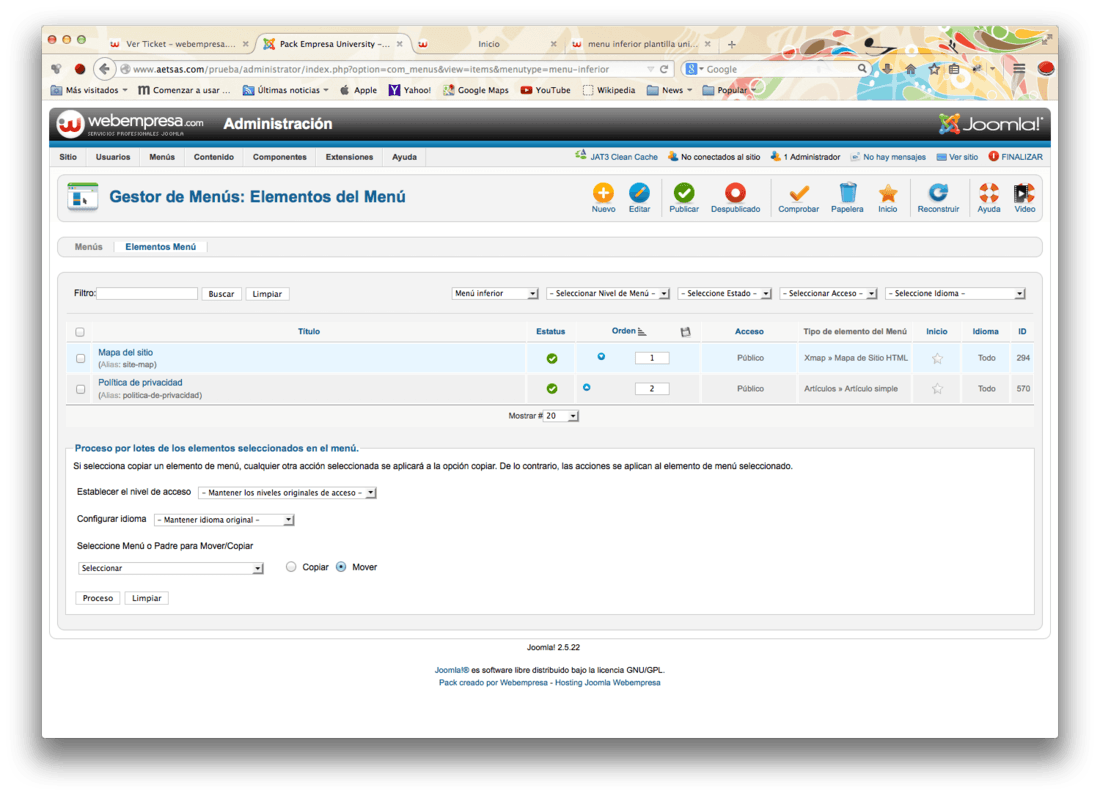The width and height of the screenshot is (1100, 796).
Task: Toggle published status of Política de privacidad
Action: [552, 389]
